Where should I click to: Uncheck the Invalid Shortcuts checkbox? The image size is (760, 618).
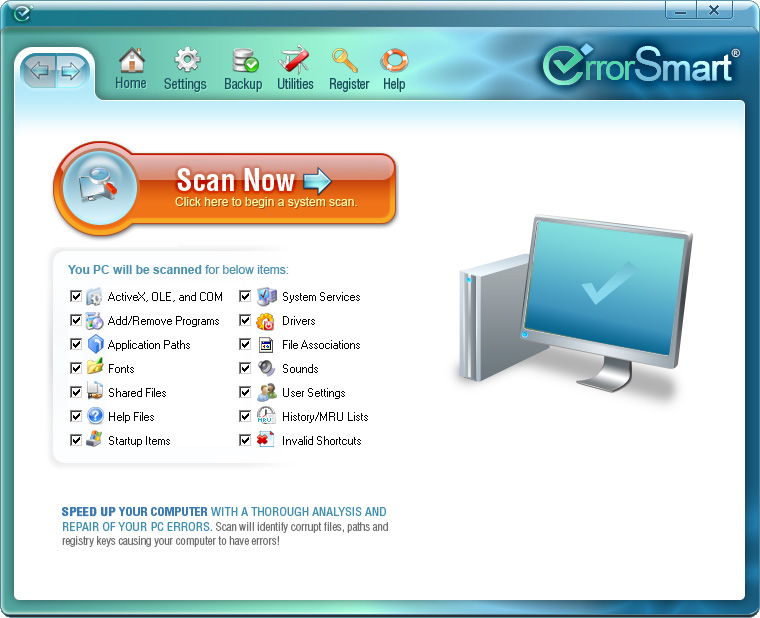[245, 440]
